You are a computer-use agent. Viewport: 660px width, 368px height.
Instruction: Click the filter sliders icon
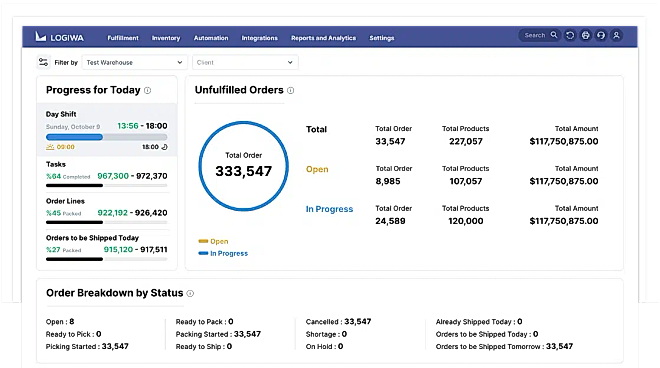tap(43, 62)
